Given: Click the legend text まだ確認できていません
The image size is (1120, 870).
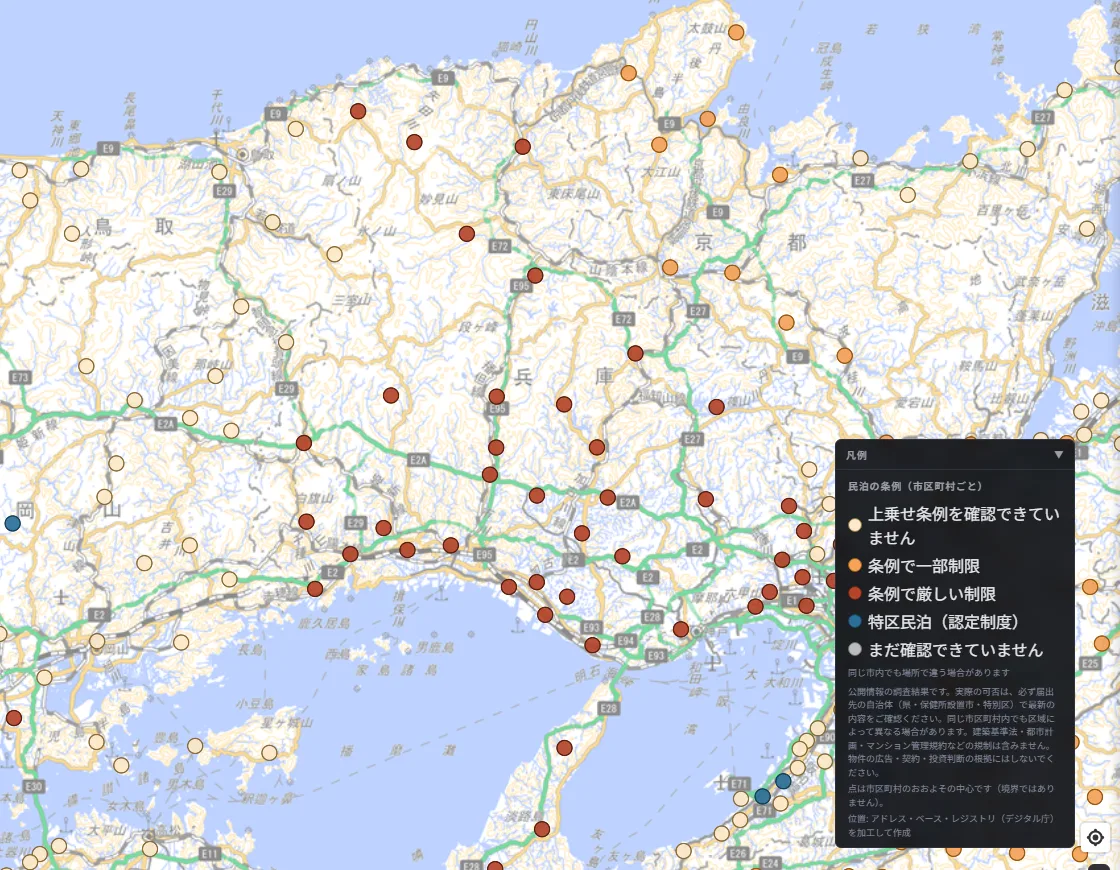Looking at the screenshot, I should (956, 649).
